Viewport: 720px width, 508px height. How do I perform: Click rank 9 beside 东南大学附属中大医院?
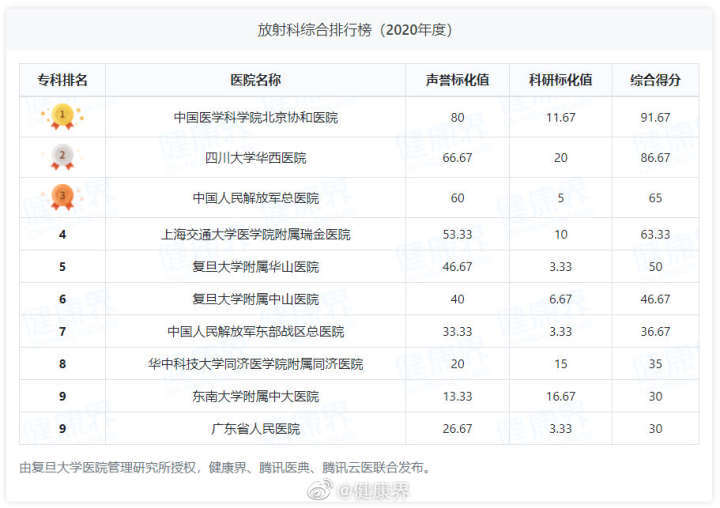coord(62,396)
